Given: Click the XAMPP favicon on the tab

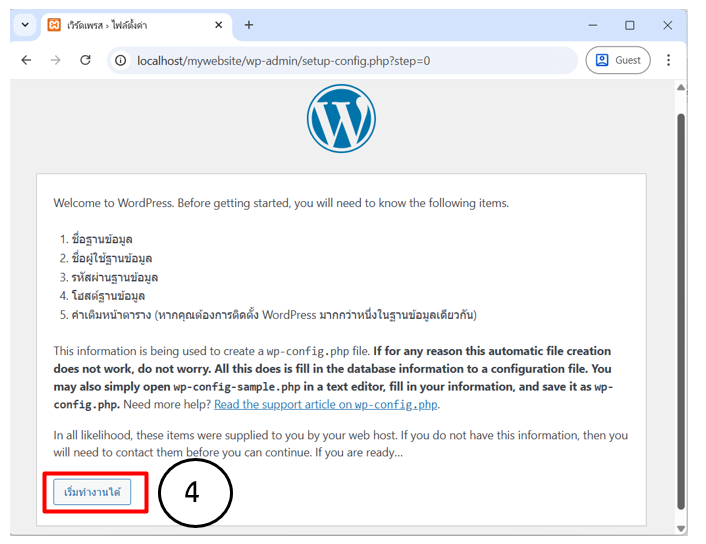Looking at the screenshot, I should click(x=54, y=25).
